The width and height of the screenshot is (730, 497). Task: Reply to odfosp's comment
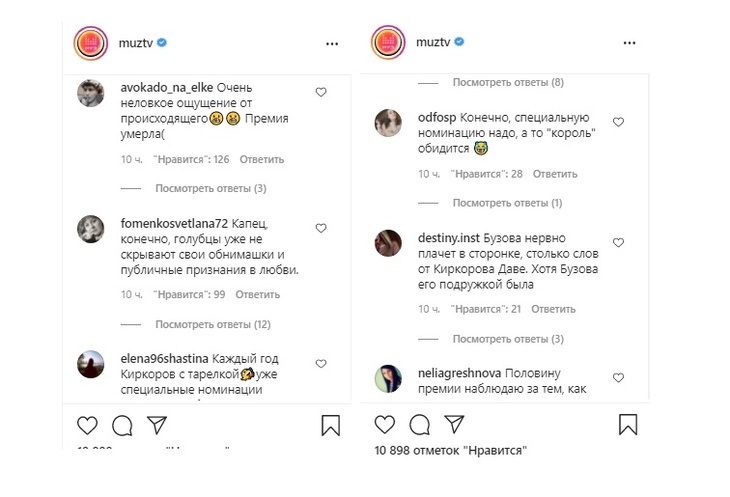pyautogui.click(x=555, y=174)
